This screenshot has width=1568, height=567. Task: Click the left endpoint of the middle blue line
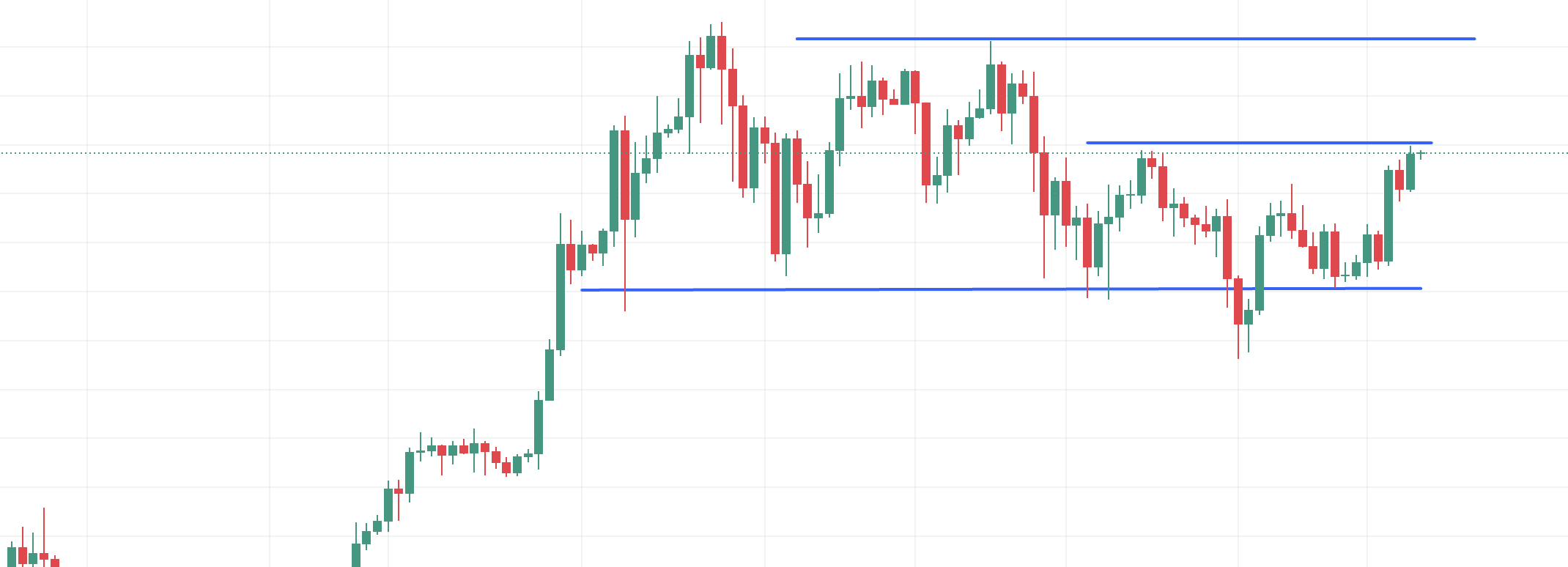(x=1087, y=142)
